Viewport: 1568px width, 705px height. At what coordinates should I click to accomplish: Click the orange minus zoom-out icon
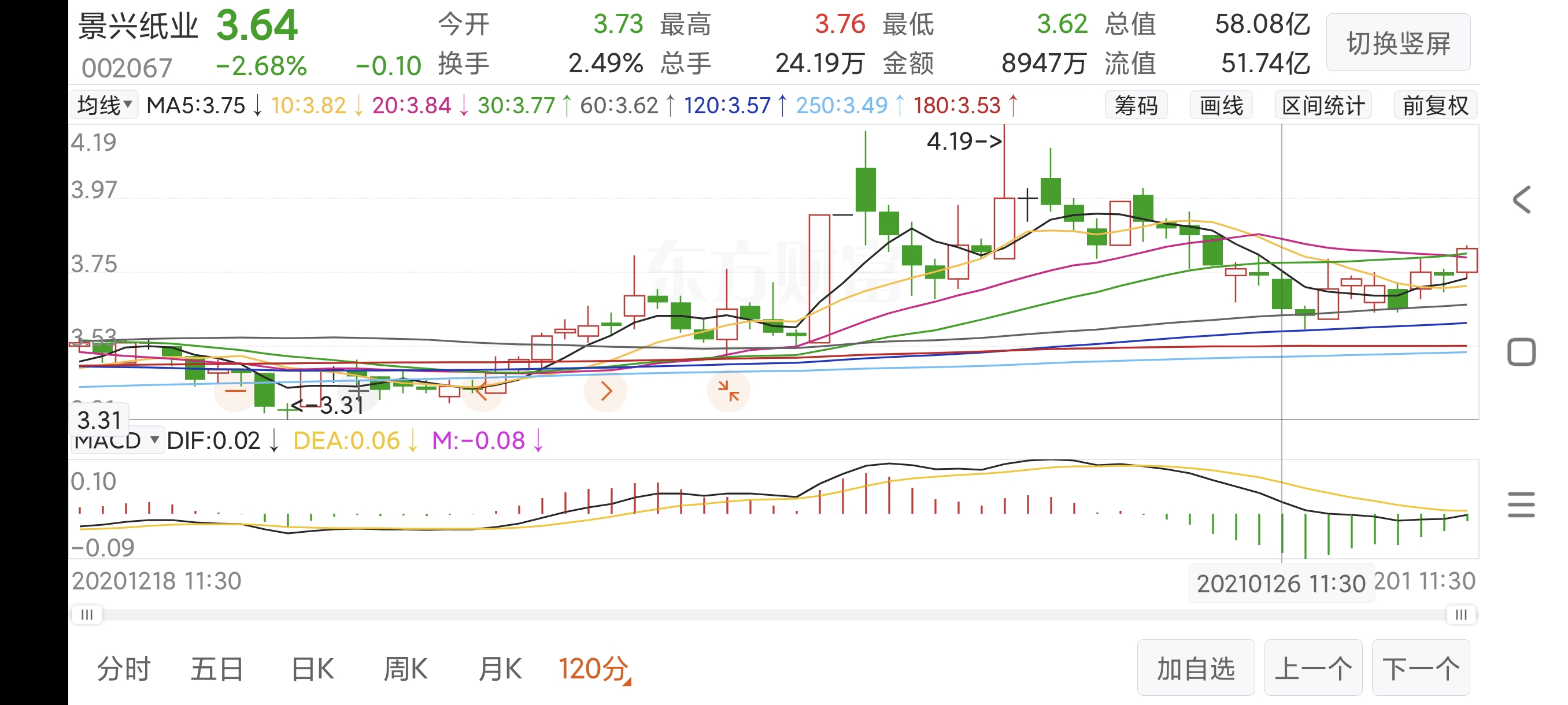tap(235, 391)
